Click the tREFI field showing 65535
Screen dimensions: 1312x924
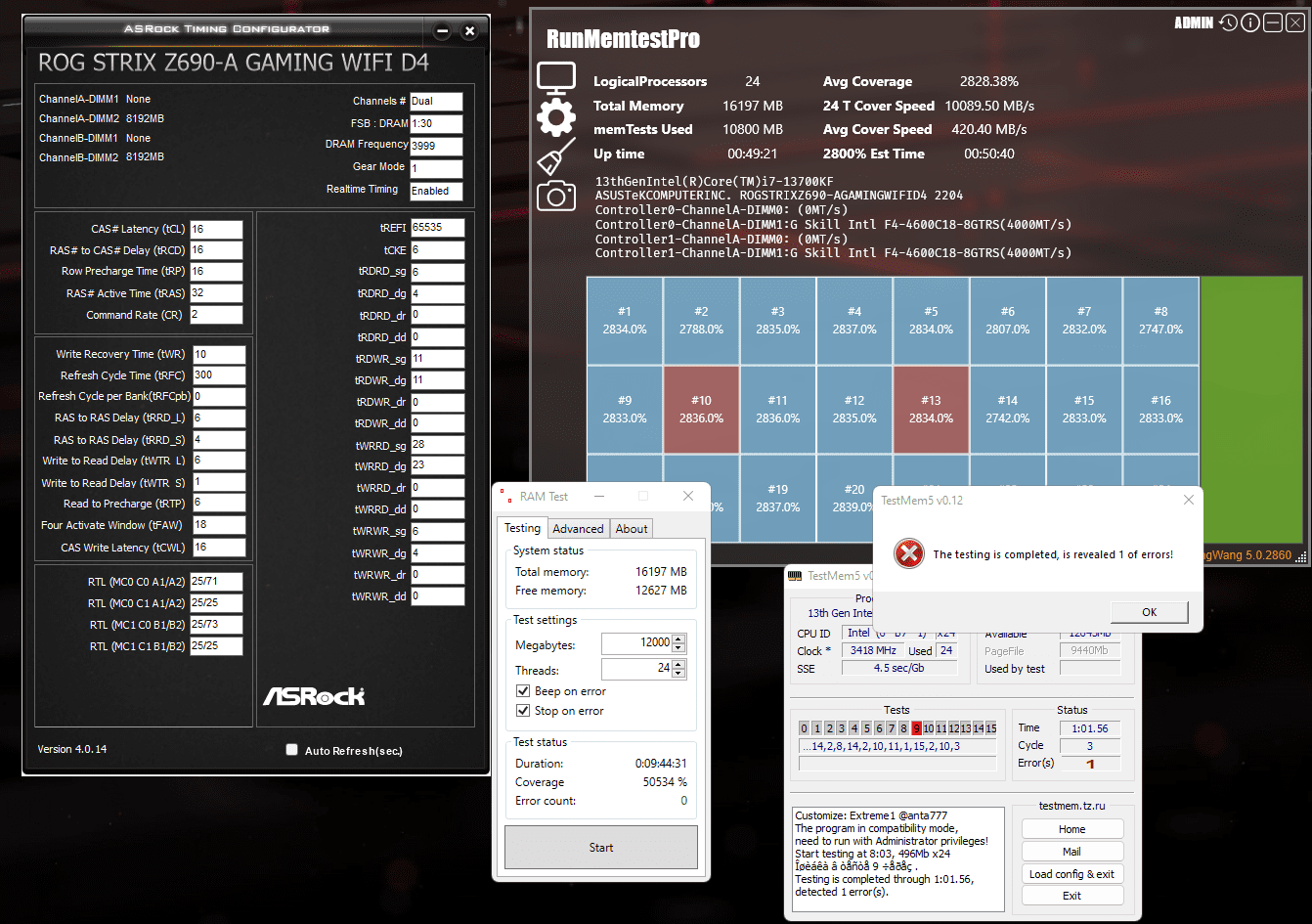pos(437,228)
